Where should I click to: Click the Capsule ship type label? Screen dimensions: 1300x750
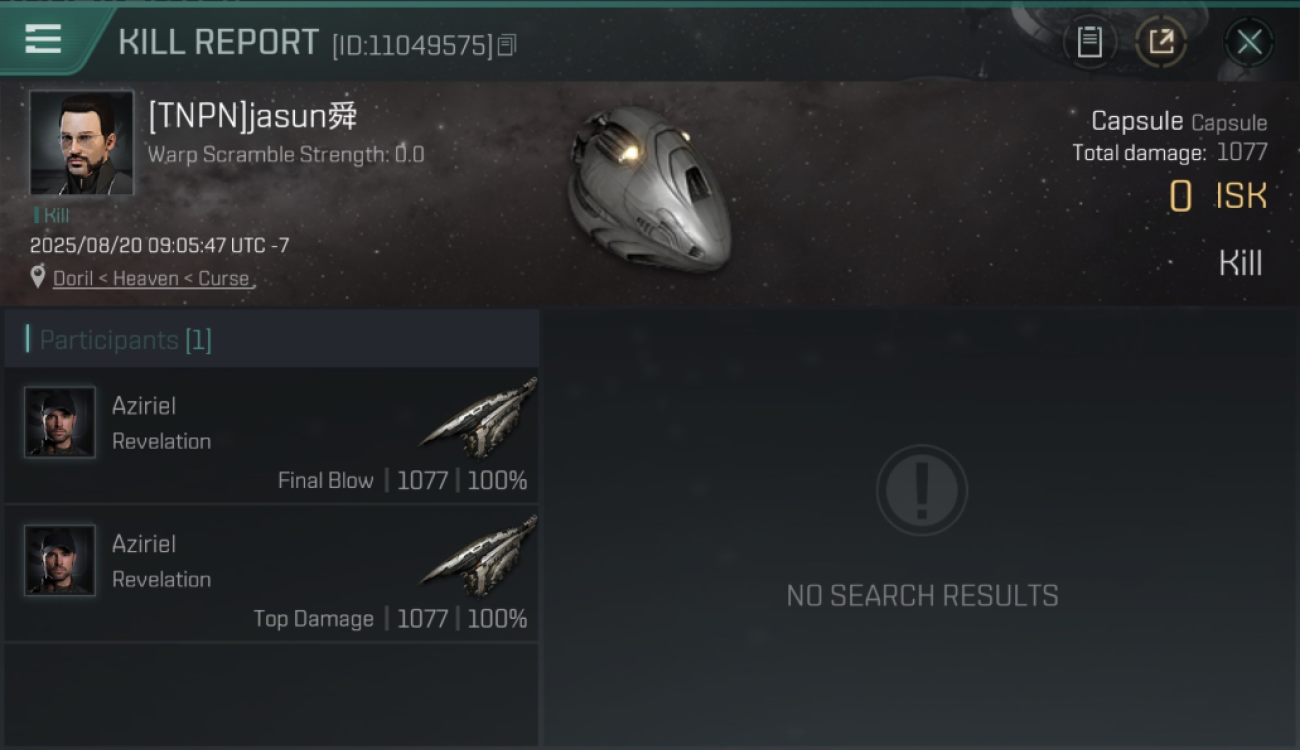(x=1229, y=123)
